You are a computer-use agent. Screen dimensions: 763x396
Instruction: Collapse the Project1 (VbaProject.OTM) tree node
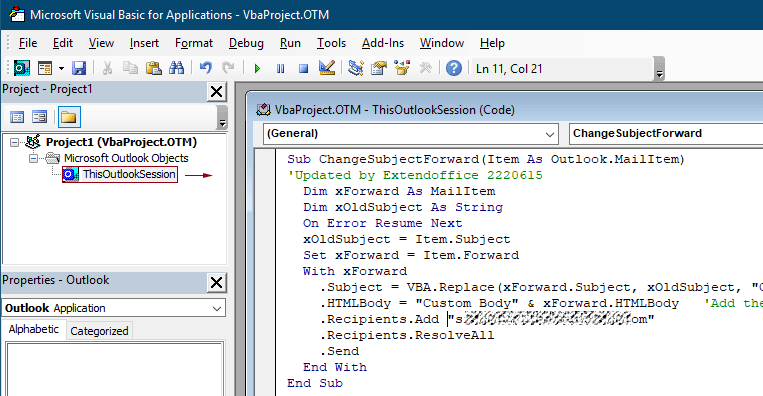(15, 143)
